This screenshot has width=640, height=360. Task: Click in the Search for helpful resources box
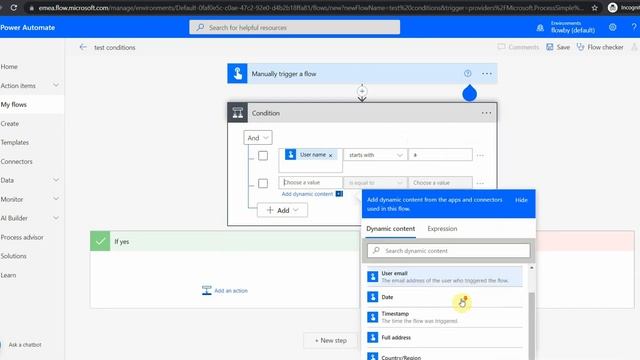click(x=294, y=27)
